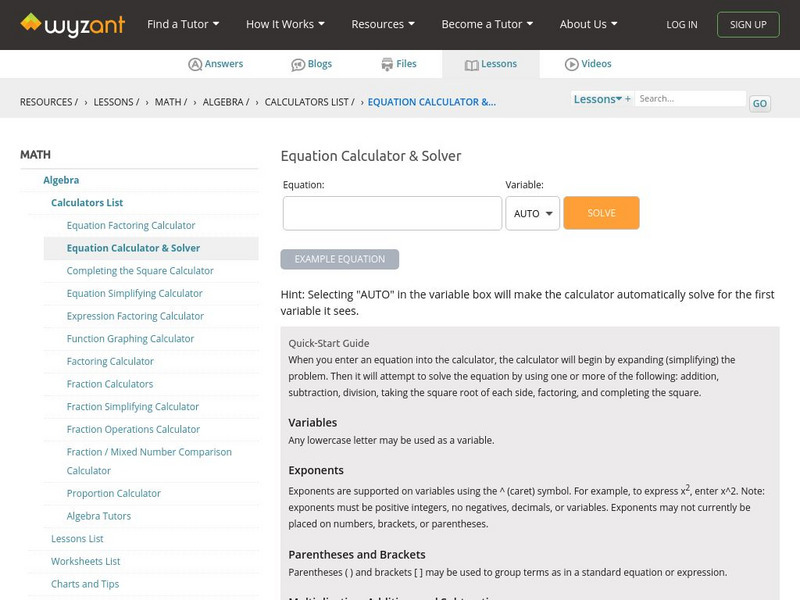Expand the How It Works menu

click(285, 24)
